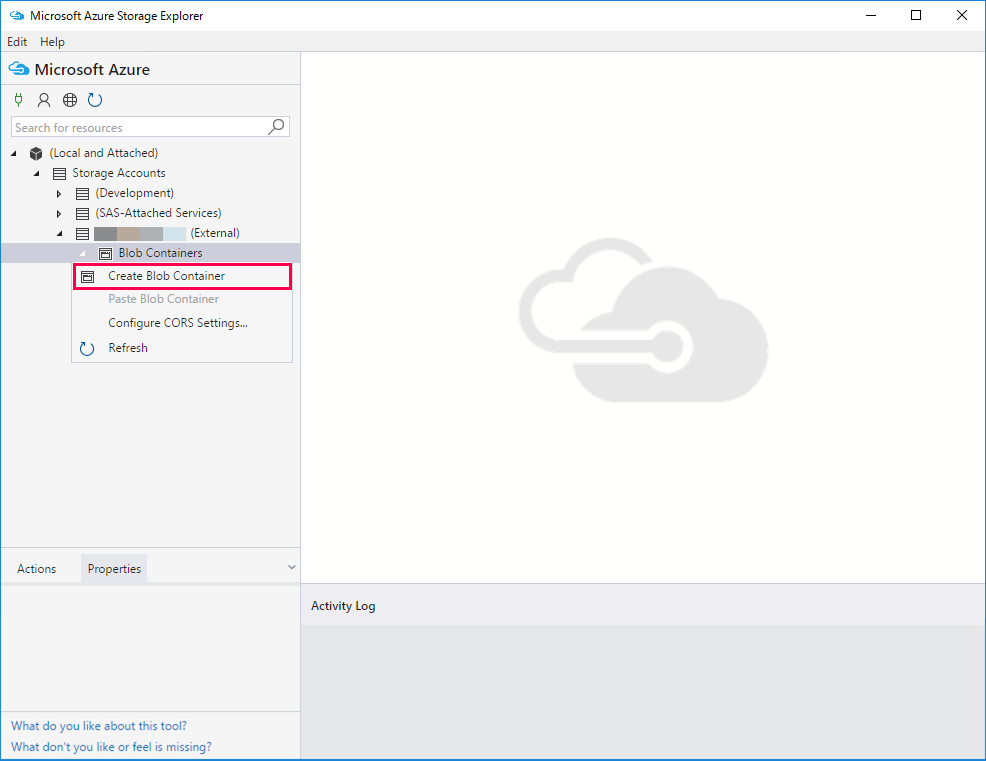Image resolution: width=986 pixels, height=761 pixels.
Task: Choose Paste Blob Container menu entry
Action: point(182,299)
